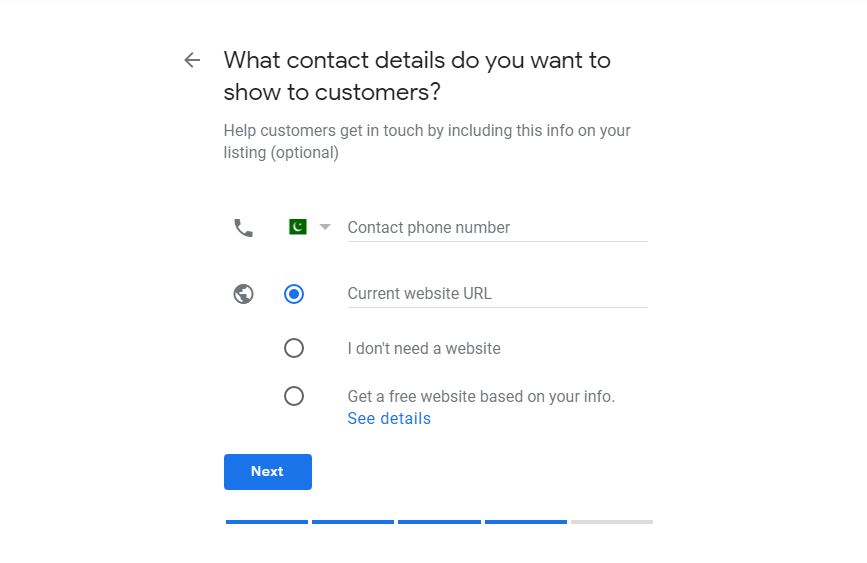Image resolution: width=867 pixels, height=563 pixels.
Task: Click the last gray progress segment
Action: 612,522
